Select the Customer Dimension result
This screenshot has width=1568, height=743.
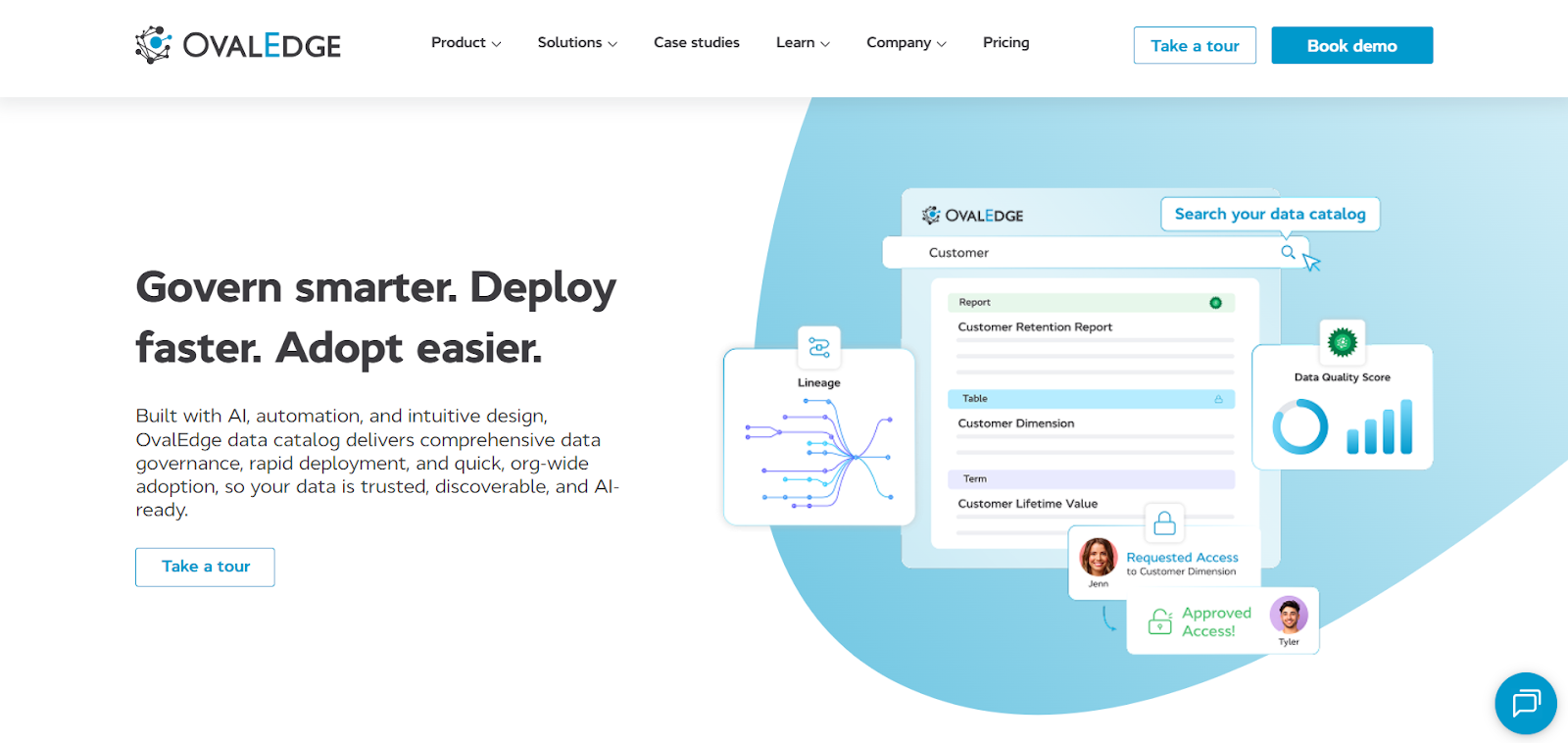coord(1016,423)
